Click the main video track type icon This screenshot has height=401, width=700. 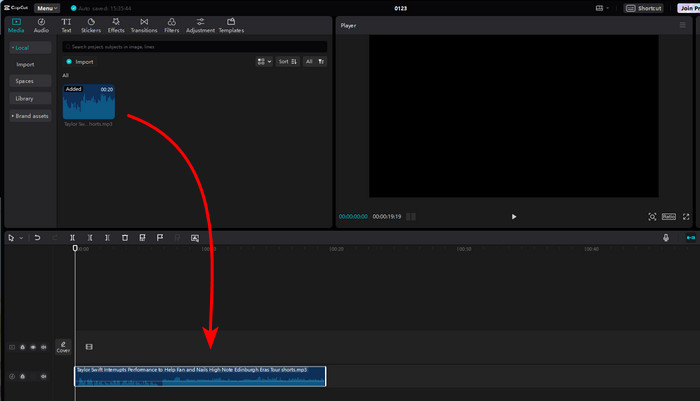12,347
